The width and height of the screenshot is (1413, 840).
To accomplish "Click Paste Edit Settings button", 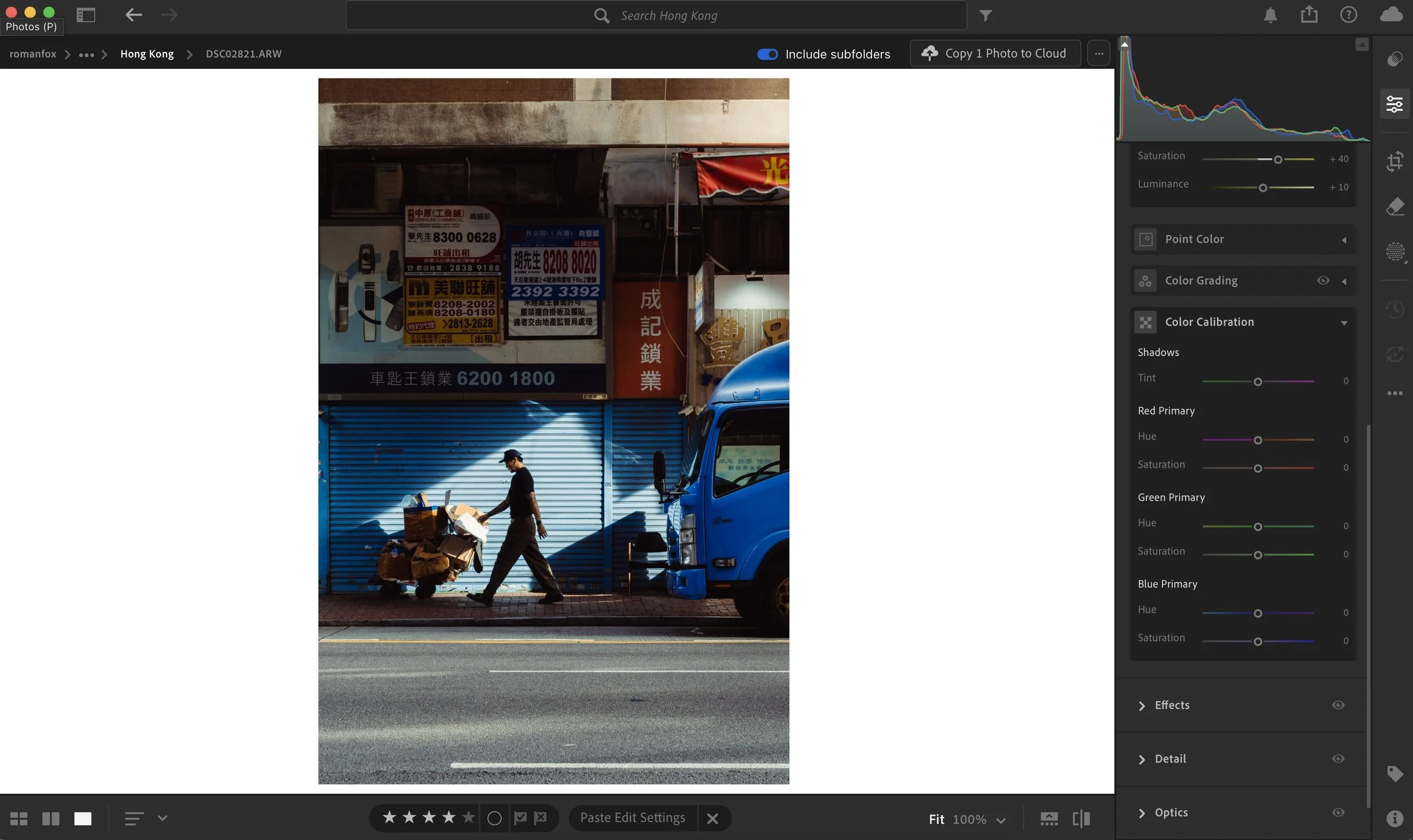I will click(632, 818).
